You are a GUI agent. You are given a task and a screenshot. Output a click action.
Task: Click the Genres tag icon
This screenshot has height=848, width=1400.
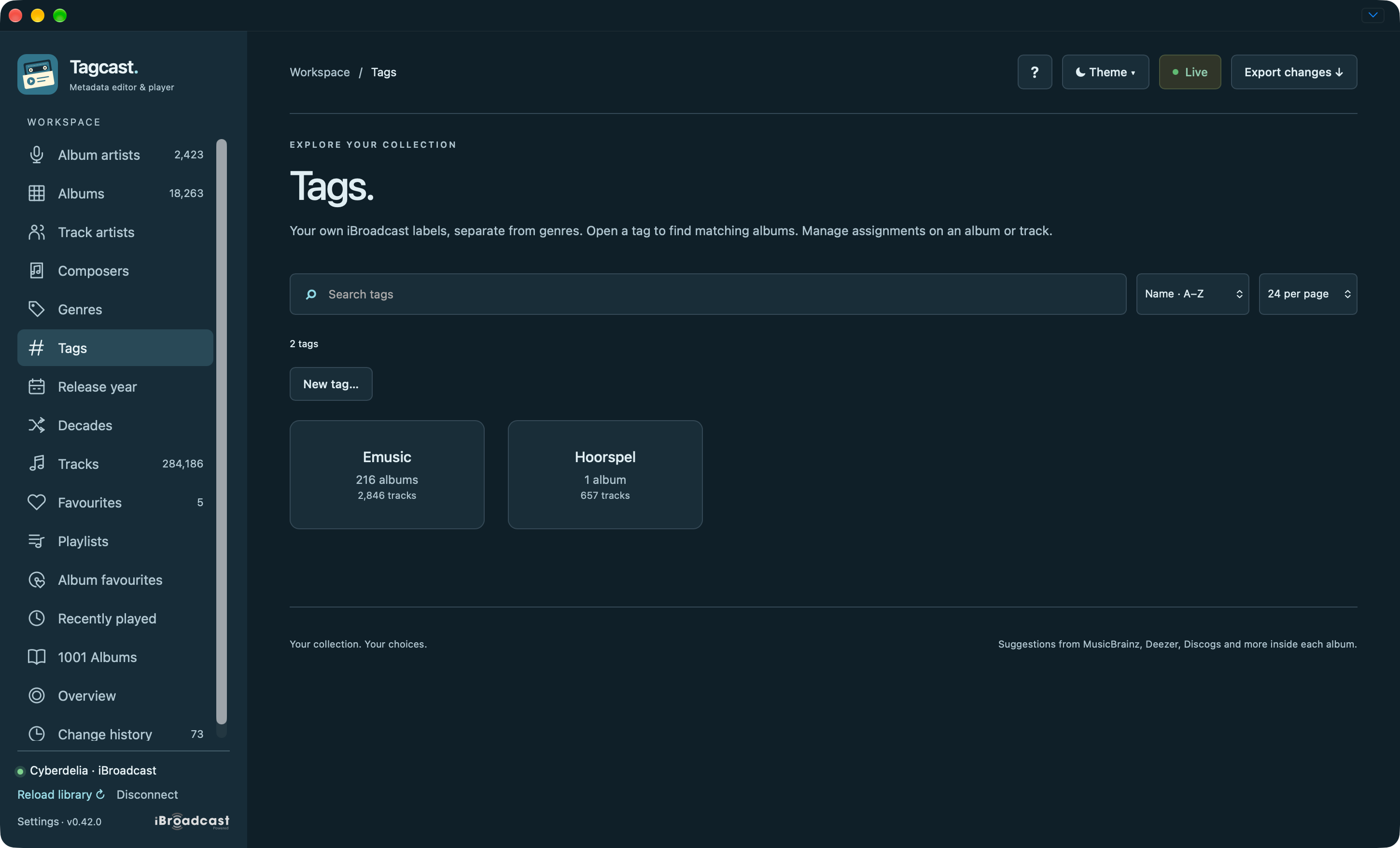point(36,309)
